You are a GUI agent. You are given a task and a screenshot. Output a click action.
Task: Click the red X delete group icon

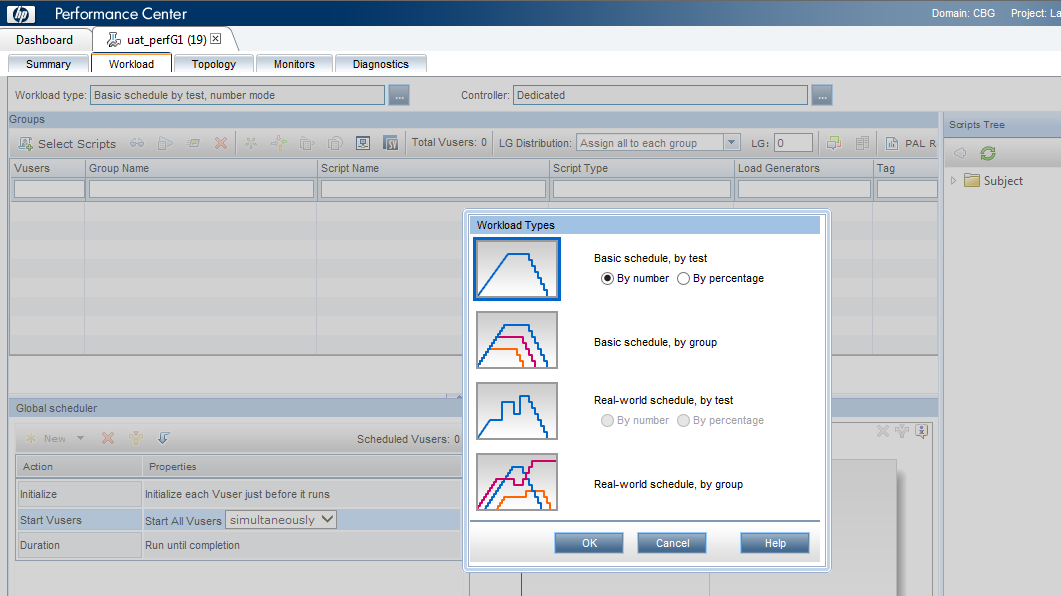(x=221, y=143)
